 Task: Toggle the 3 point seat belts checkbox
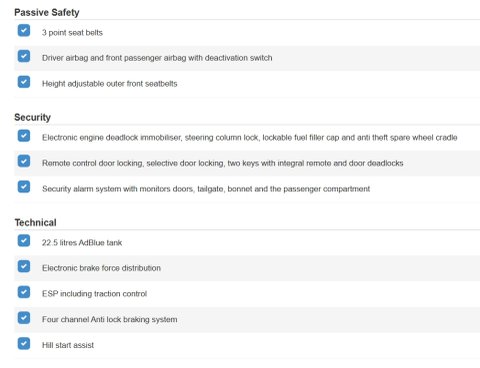[x=24, y=30]
